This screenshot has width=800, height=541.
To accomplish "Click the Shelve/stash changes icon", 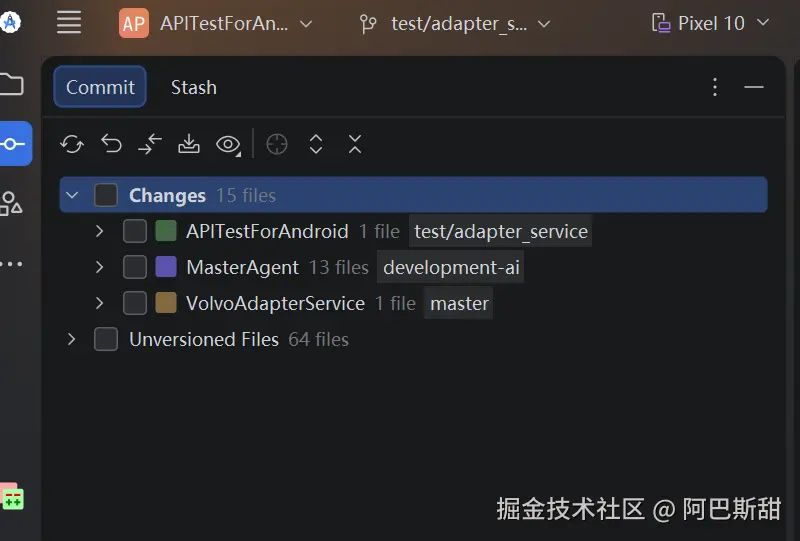I will 189,144.
